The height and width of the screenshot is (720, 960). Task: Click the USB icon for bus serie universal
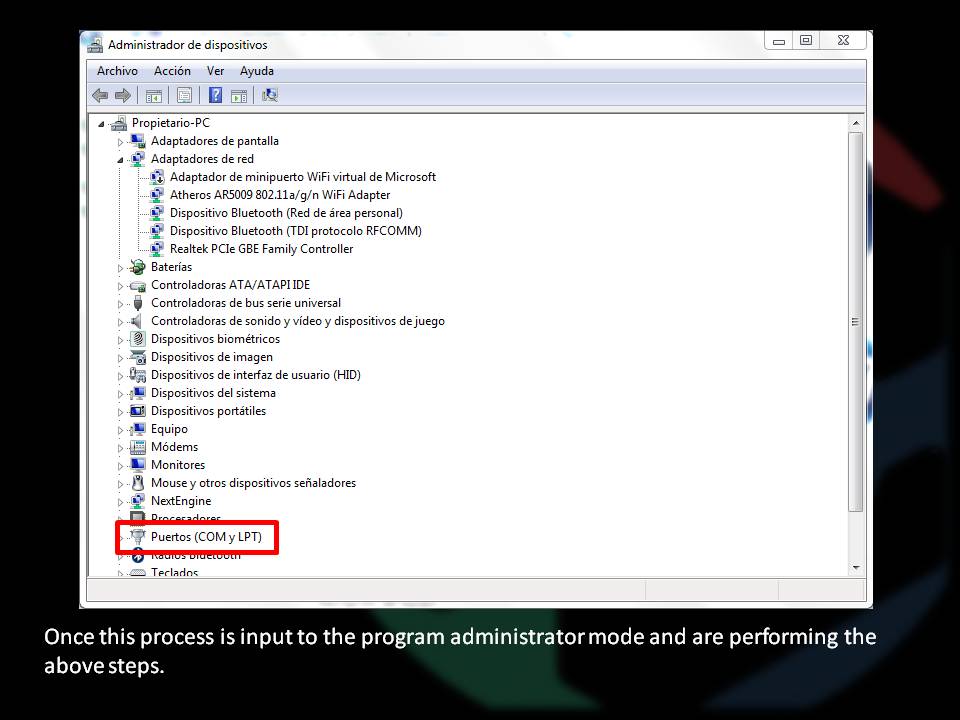pos(138,303)
